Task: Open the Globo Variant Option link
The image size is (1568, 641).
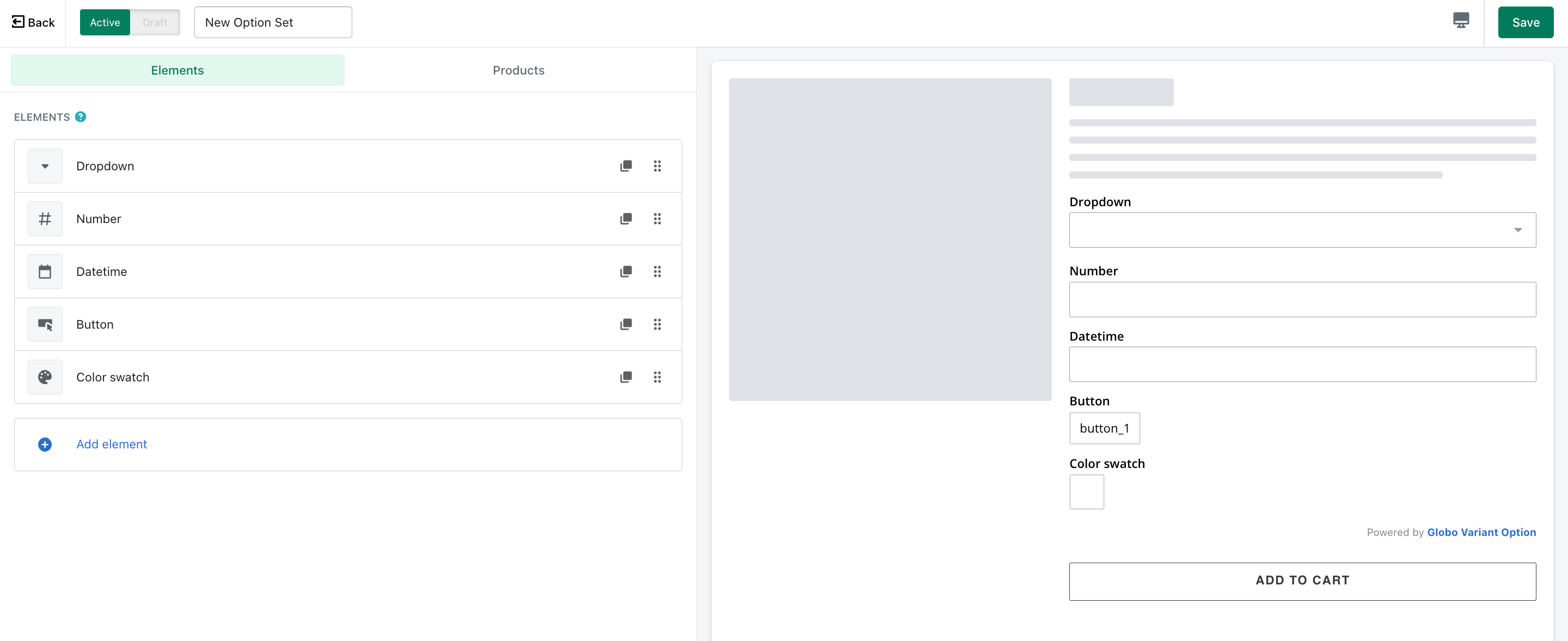Action: coord(1481,532)
